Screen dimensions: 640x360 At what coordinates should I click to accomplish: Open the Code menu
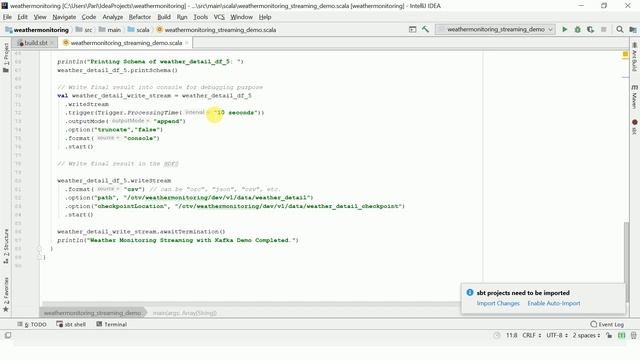tap(89, 17)
